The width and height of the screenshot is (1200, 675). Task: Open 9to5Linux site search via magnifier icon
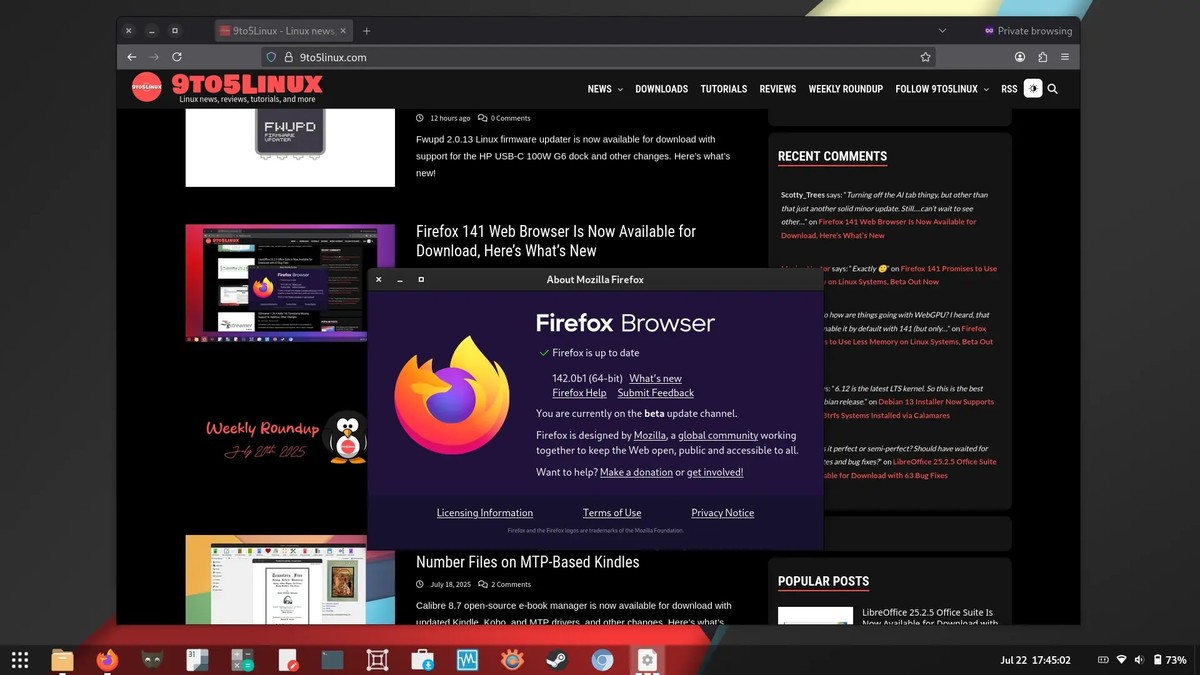pos(1051,88)
